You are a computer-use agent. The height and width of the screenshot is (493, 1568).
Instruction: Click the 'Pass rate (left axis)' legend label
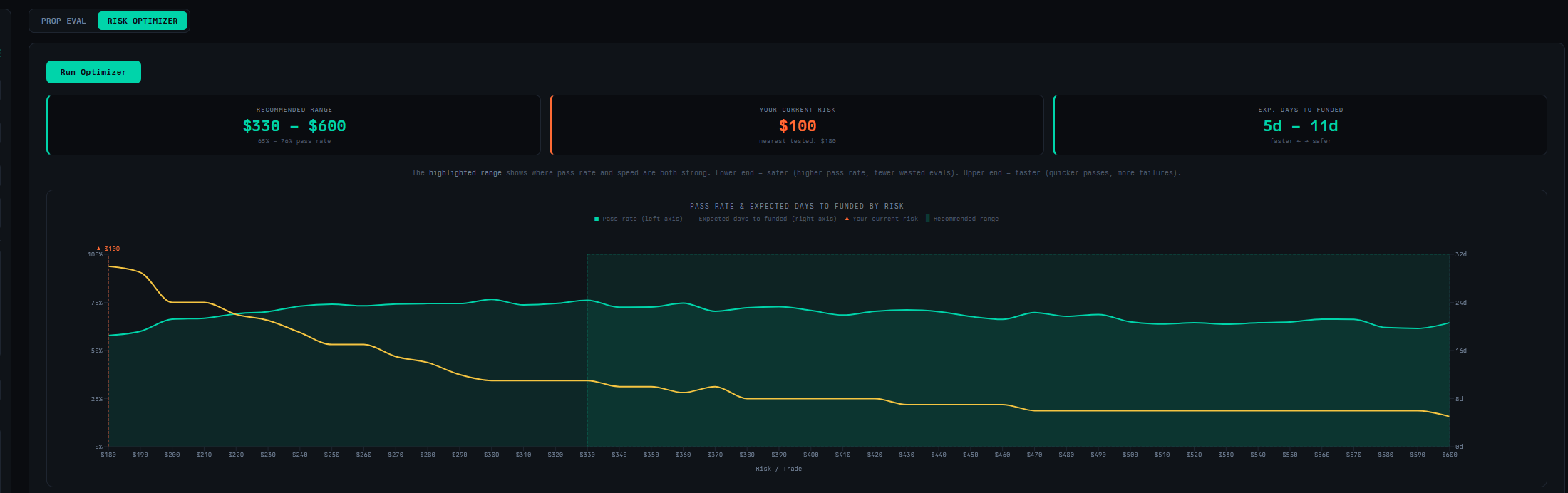click(642, 219)
